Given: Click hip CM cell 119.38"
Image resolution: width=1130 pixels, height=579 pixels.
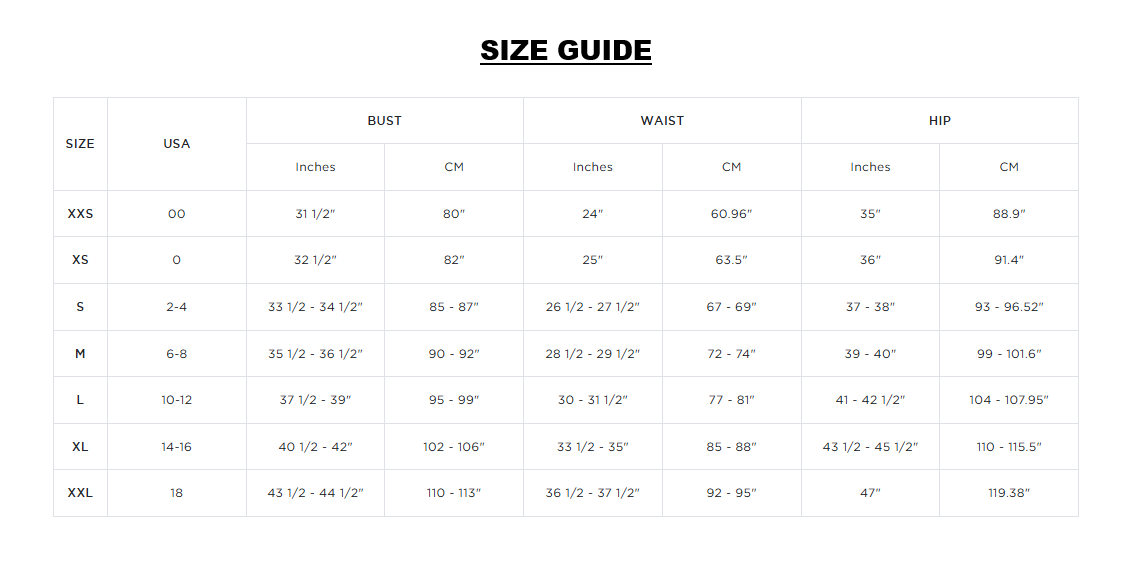Looking at the screenshot, I should coord(1009,493).
